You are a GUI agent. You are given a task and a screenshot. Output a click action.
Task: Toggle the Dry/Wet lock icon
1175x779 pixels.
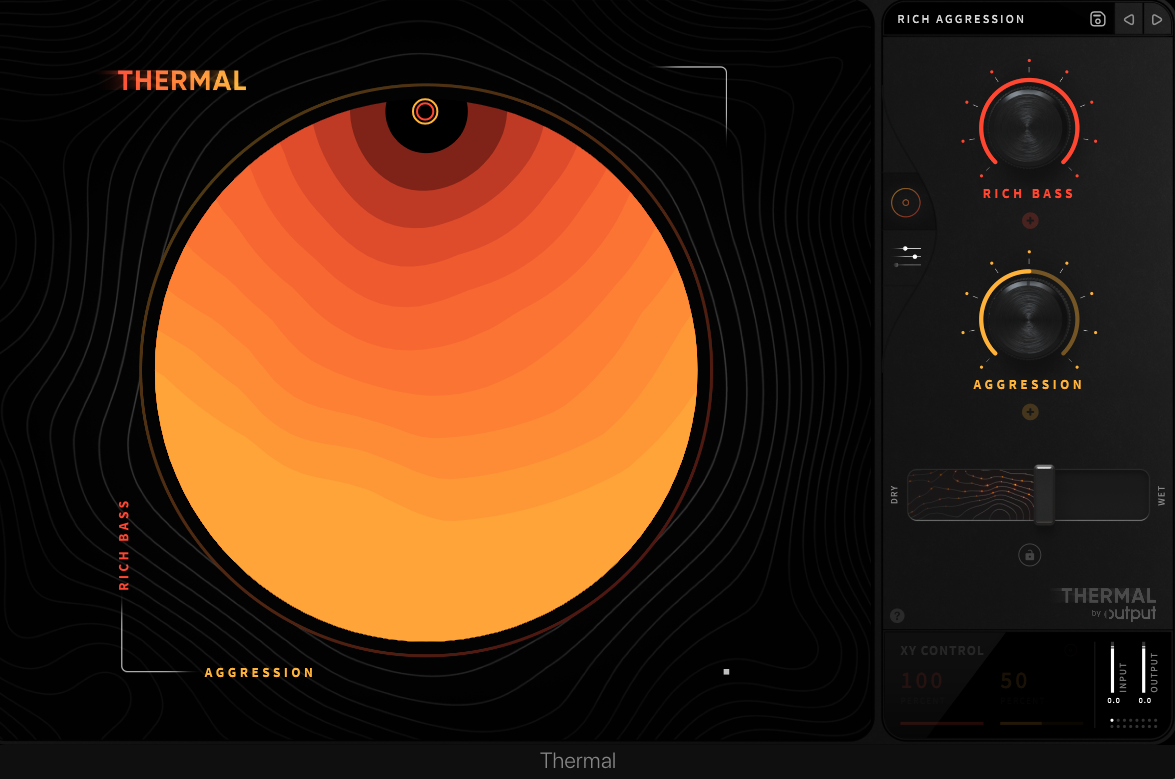(1030, 555)
